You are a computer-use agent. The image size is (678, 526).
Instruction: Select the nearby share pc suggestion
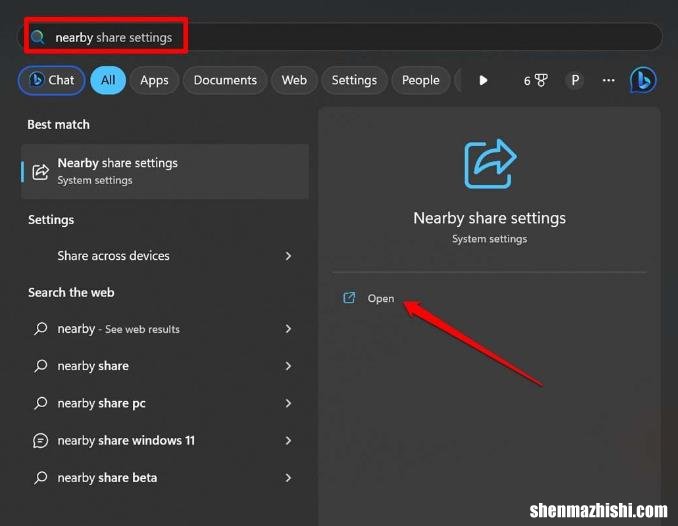(x=165, y=403)
